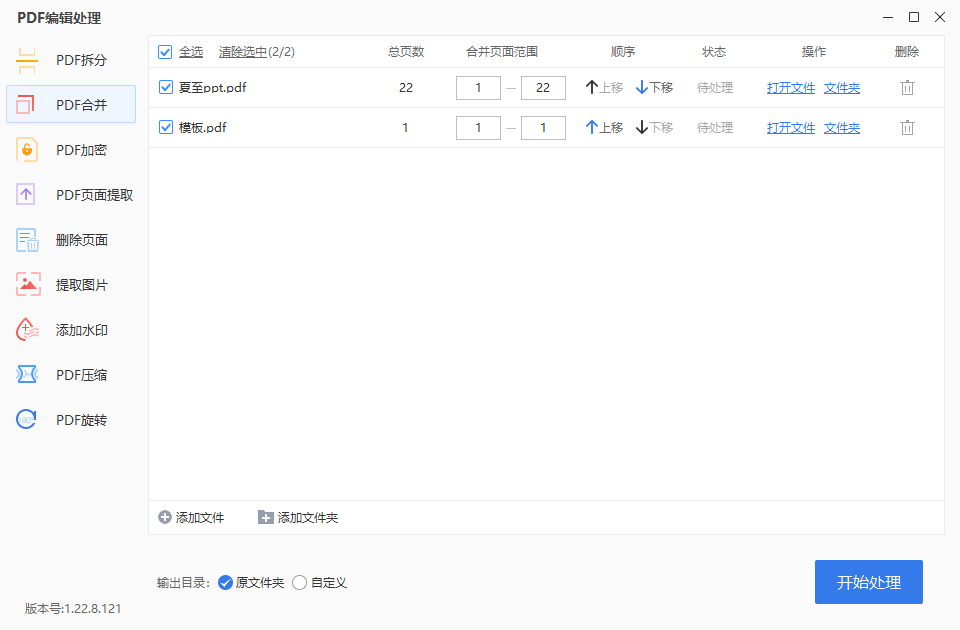The height and width of the screenshot is (630, 960).
Task: Open 夏至ppt.pdf's 文件夹 link
Action: tap(842, 88)
